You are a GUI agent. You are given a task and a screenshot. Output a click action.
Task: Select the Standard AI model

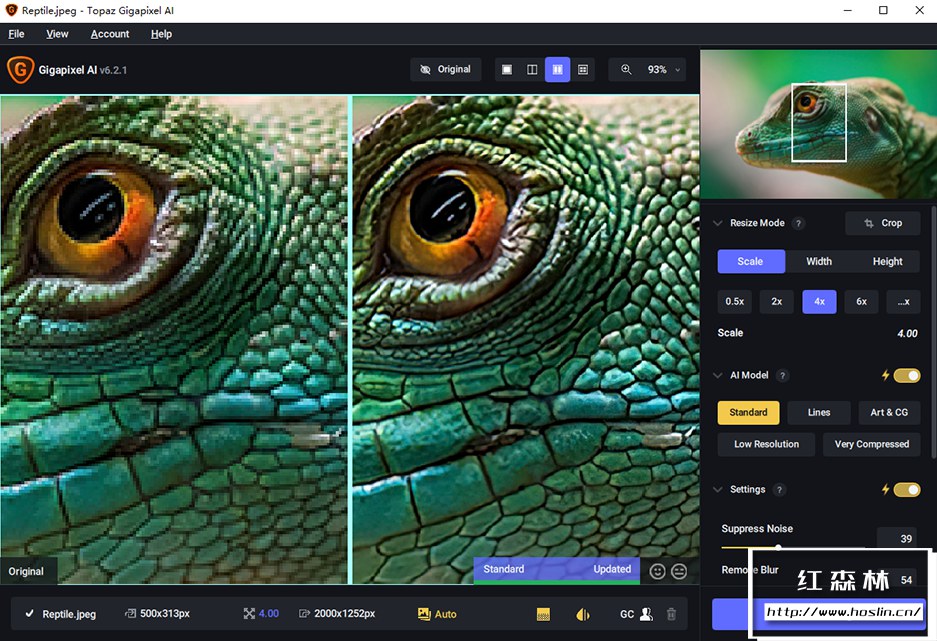[x=748, y=412]
